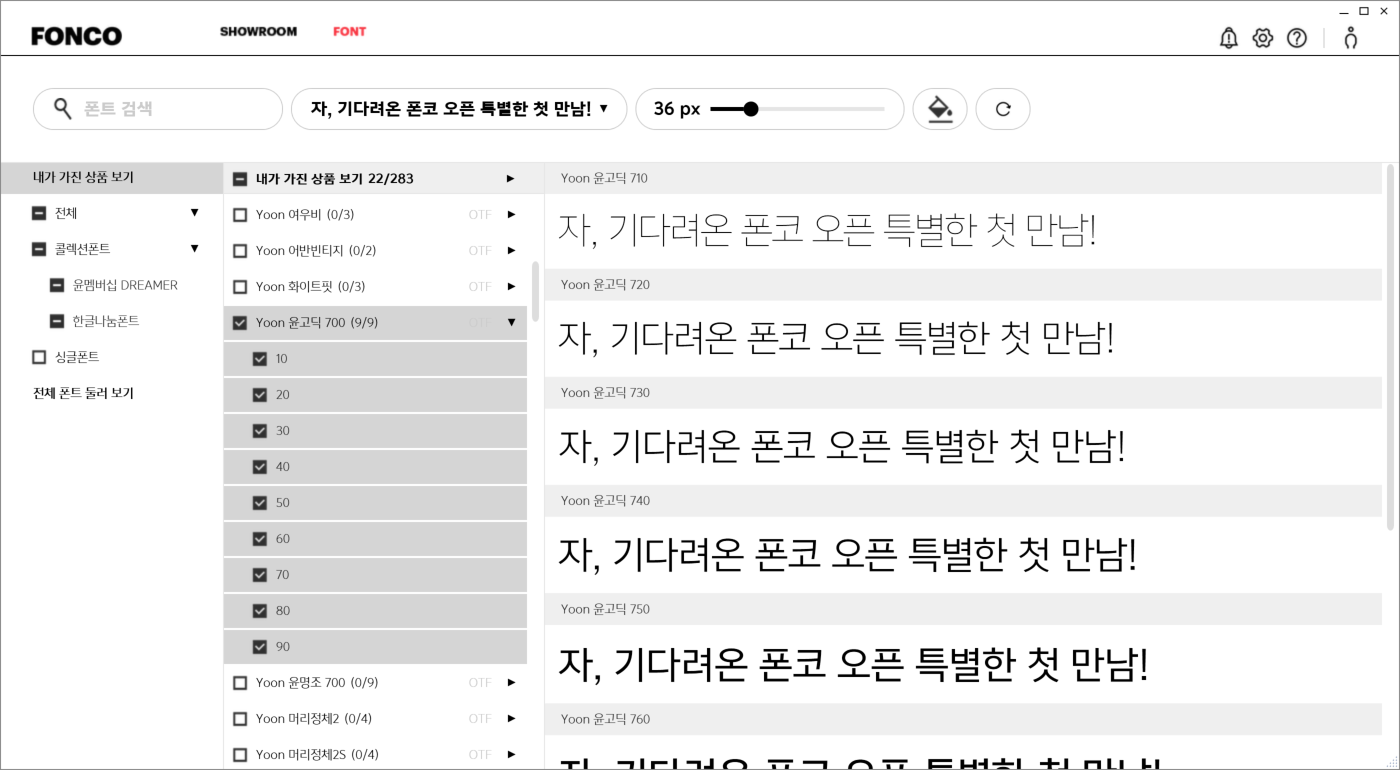Viewport: 1400px width, 770px height.
Task: Click the Yoon 윤고딕 740 header
Action: tap(963, 501)
